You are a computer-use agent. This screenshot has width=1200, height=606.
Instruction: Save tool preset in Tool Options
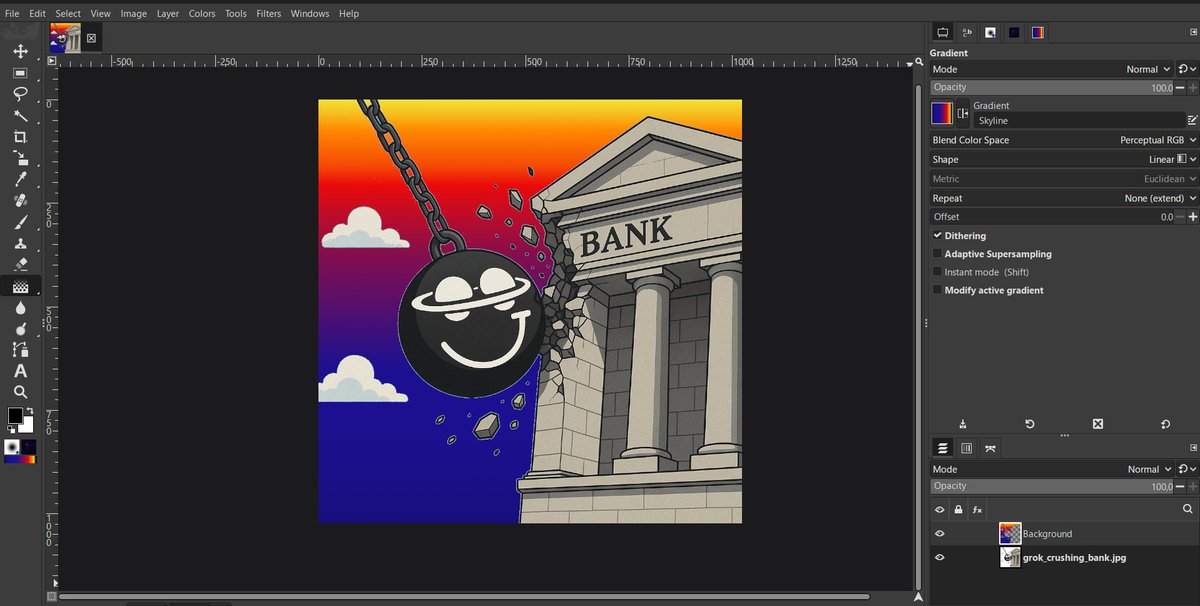(x=962, y=424)
